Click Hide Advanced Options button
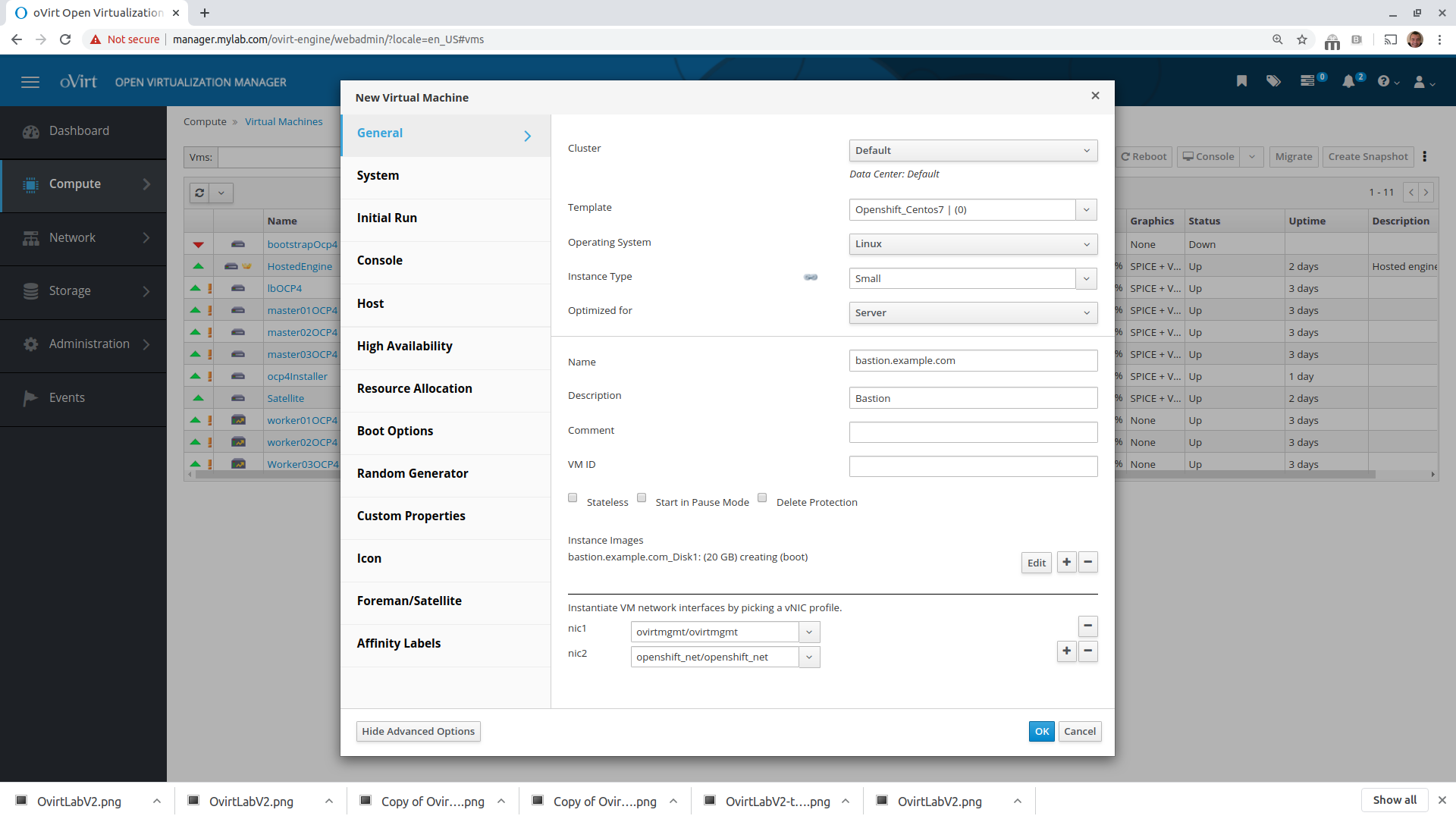The width and height of the screenshot is (1456, 819). [418, 731]
